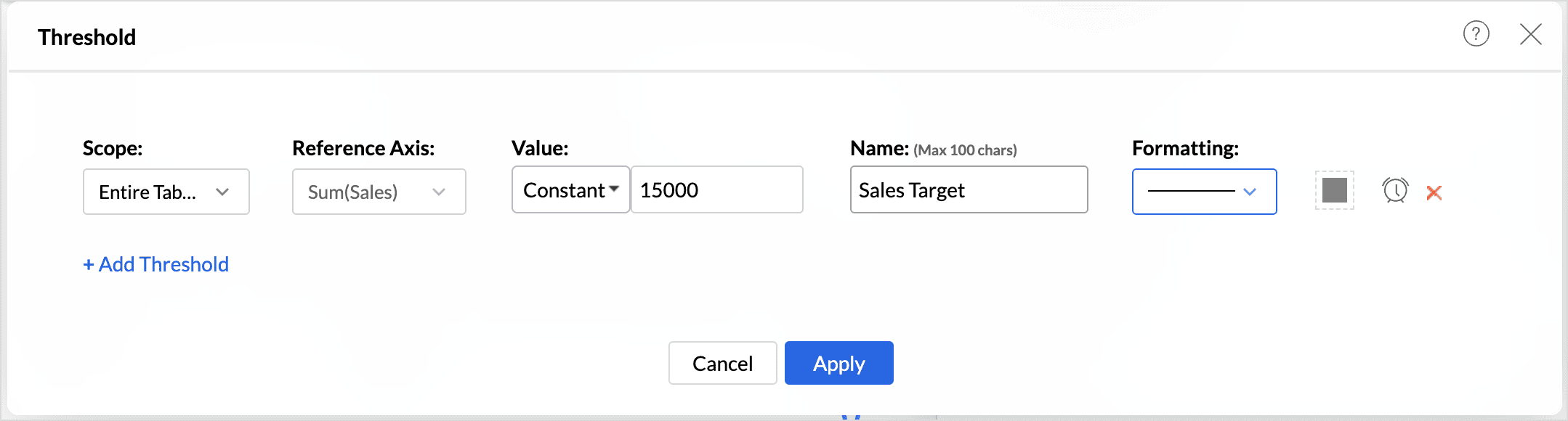
Task: Open the gray threshold color swatch
Action: tap(1334, 190)
